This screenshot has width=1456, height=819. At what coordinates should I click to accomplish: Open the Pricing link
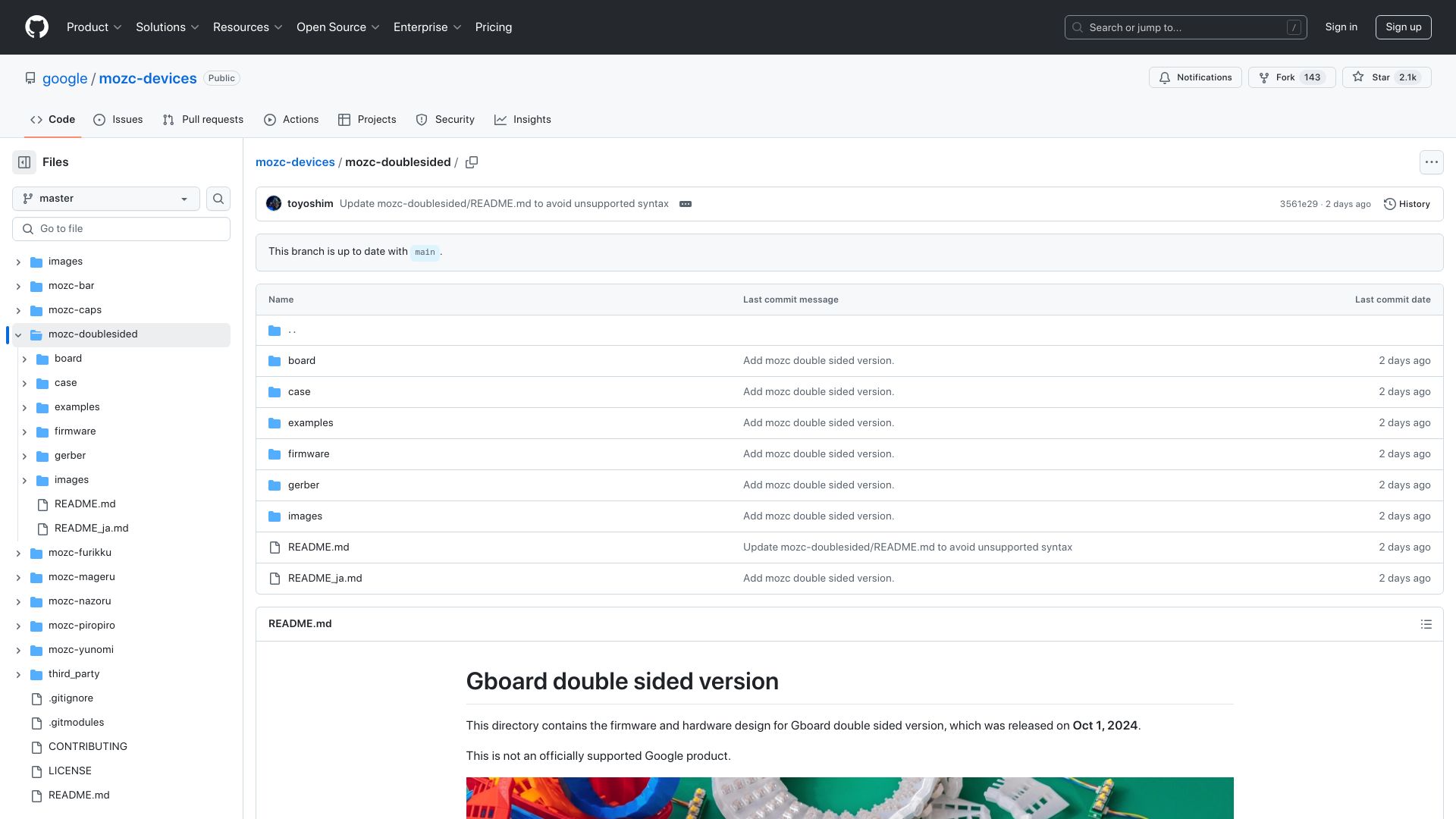click(x=494, y=27)
